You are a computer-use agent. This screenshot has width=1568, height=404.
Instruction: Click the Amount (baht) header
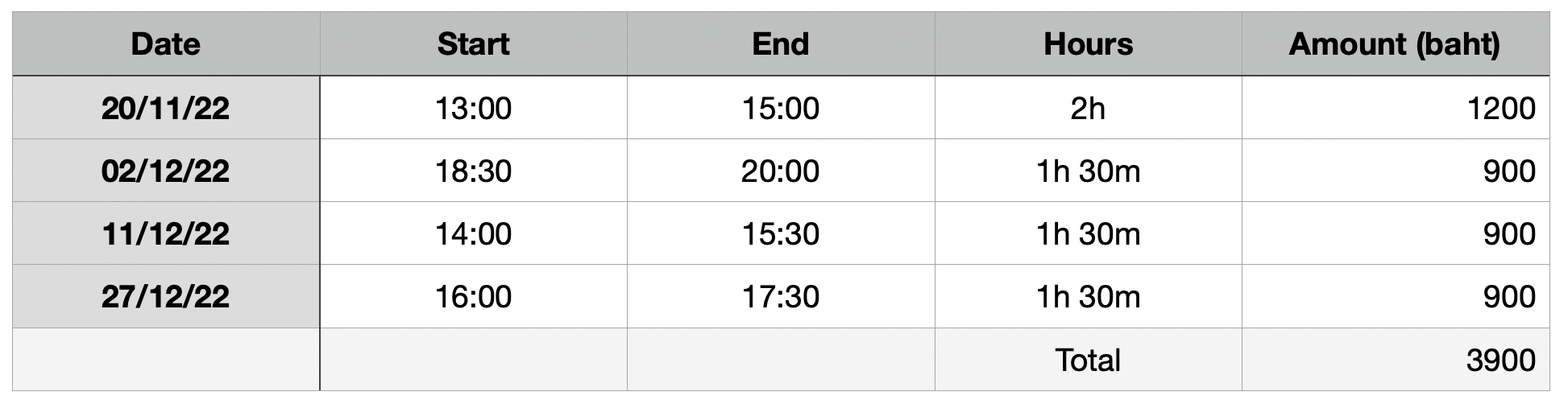pos(1395,44)
